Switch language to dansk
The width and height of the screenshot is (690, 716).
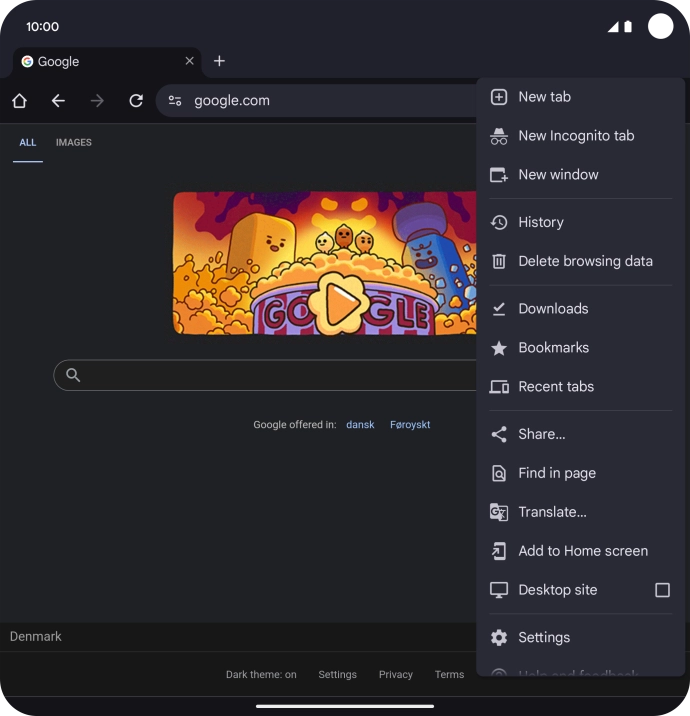pos(360,425)
